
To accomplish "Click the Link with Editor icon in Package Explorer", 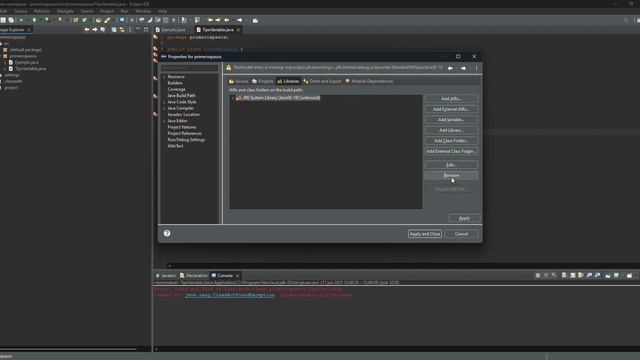I will tap(122, 29).
